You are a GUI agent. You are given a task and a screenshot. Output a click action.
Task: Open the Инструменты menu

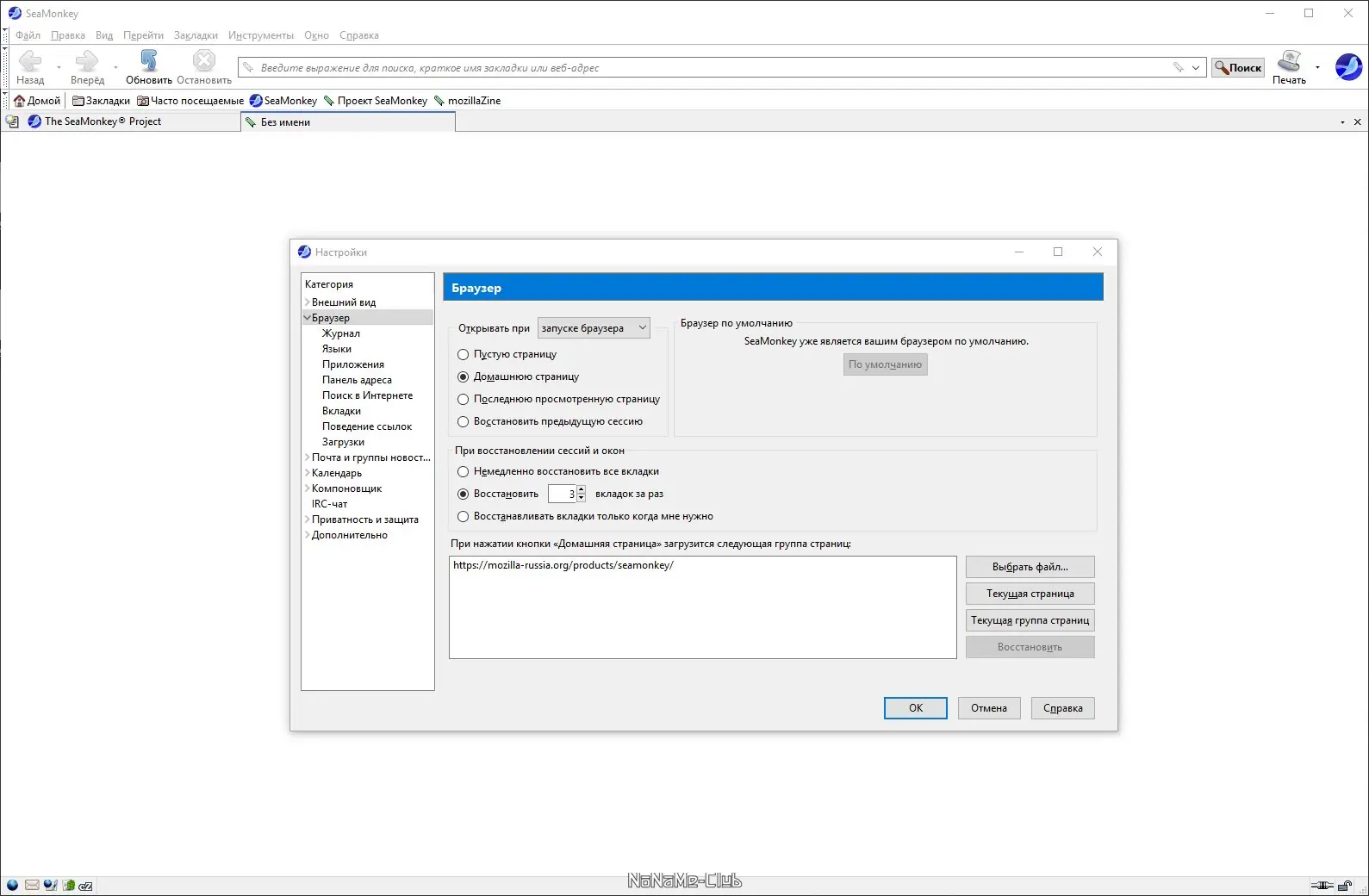(x=261, y=35)
